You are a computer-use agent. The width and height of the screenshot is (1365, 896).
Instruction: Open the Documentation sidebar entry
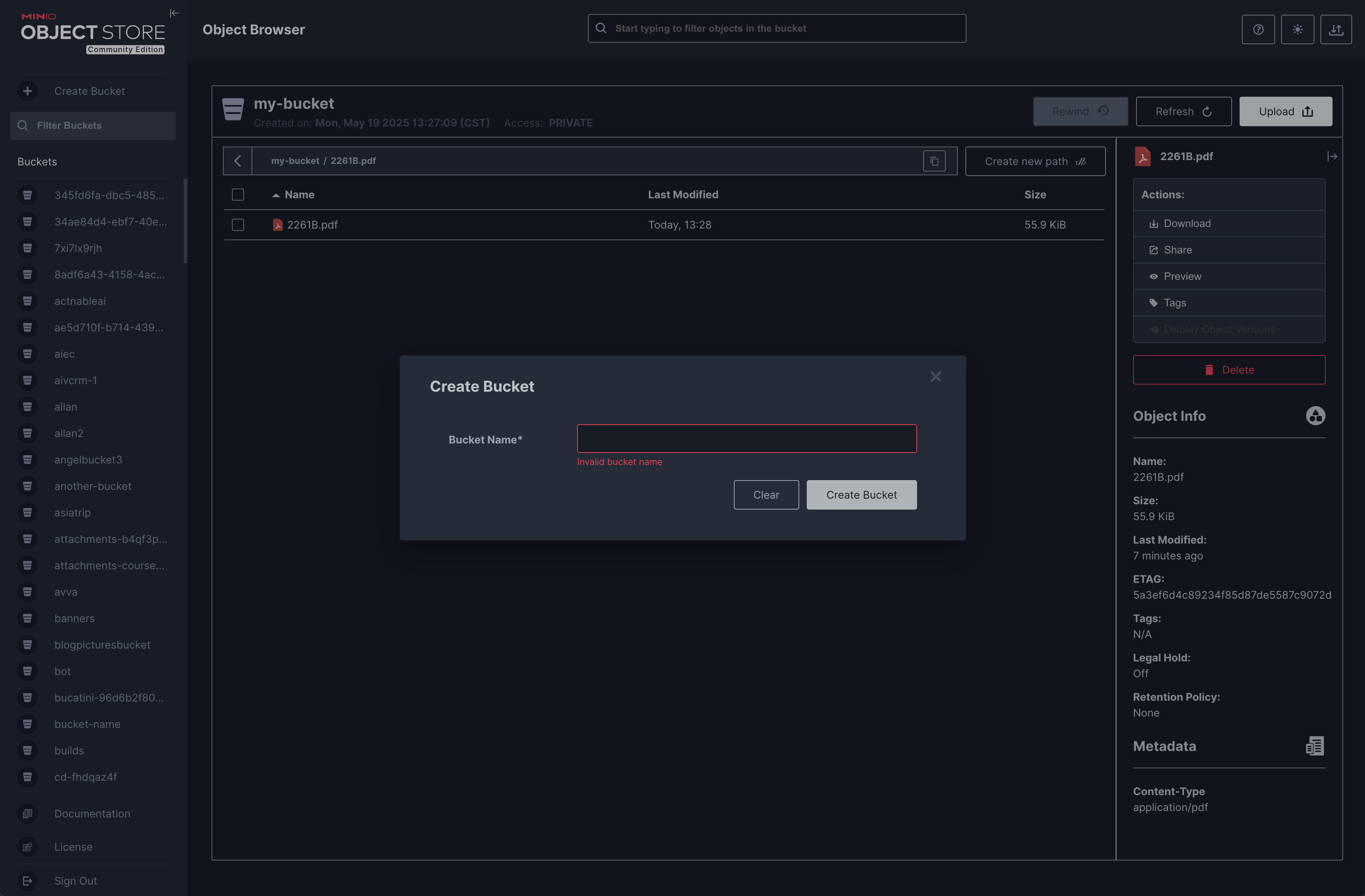click(92, 813)
